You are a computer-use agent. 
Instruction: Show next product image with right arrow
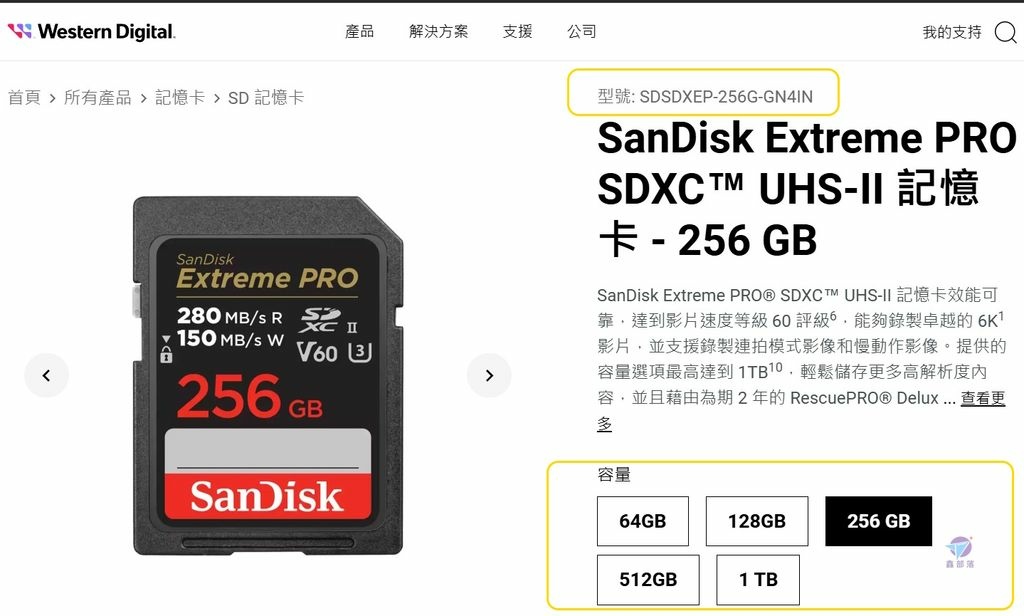pyautogui.click(x=489, y=376)
